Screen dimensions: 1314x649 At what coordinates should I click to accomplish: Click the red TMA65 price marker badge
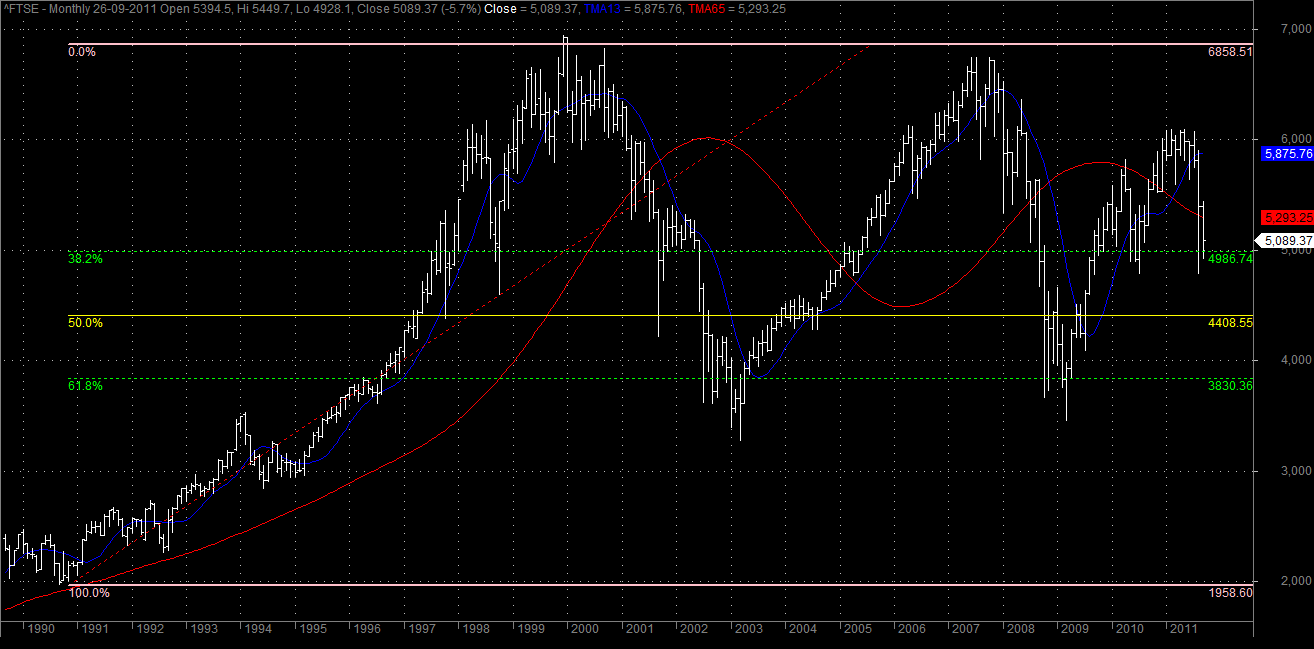[x=1286, y=218]
